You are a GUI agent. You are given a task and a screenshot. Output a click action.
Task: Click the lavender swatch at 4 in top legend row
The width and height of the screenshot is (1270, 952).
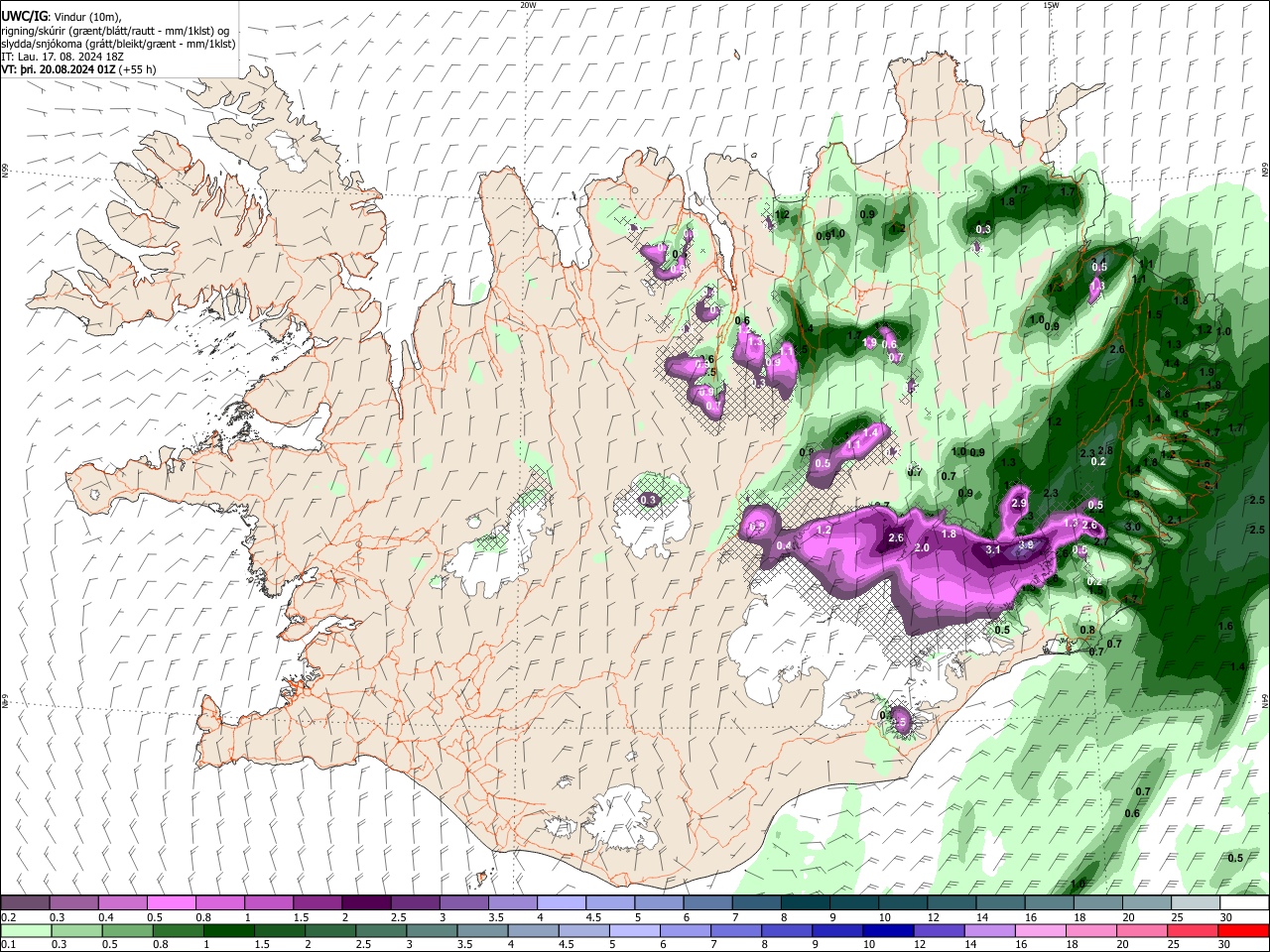click(x=561, y=902)
